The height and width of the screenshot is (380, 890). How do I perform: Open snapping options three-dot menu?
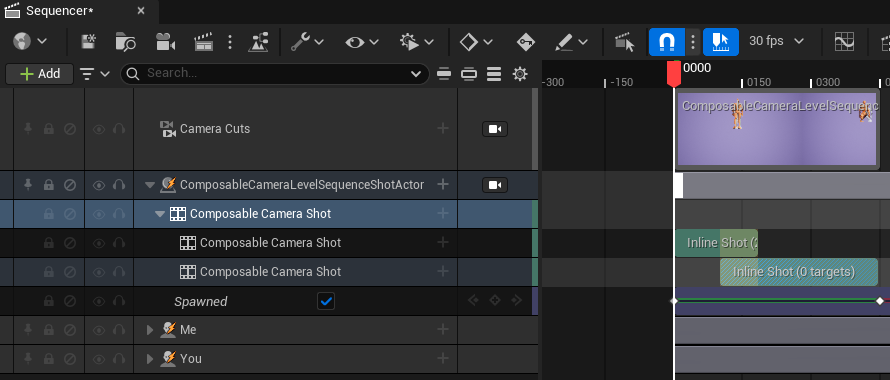click(692, 41)
